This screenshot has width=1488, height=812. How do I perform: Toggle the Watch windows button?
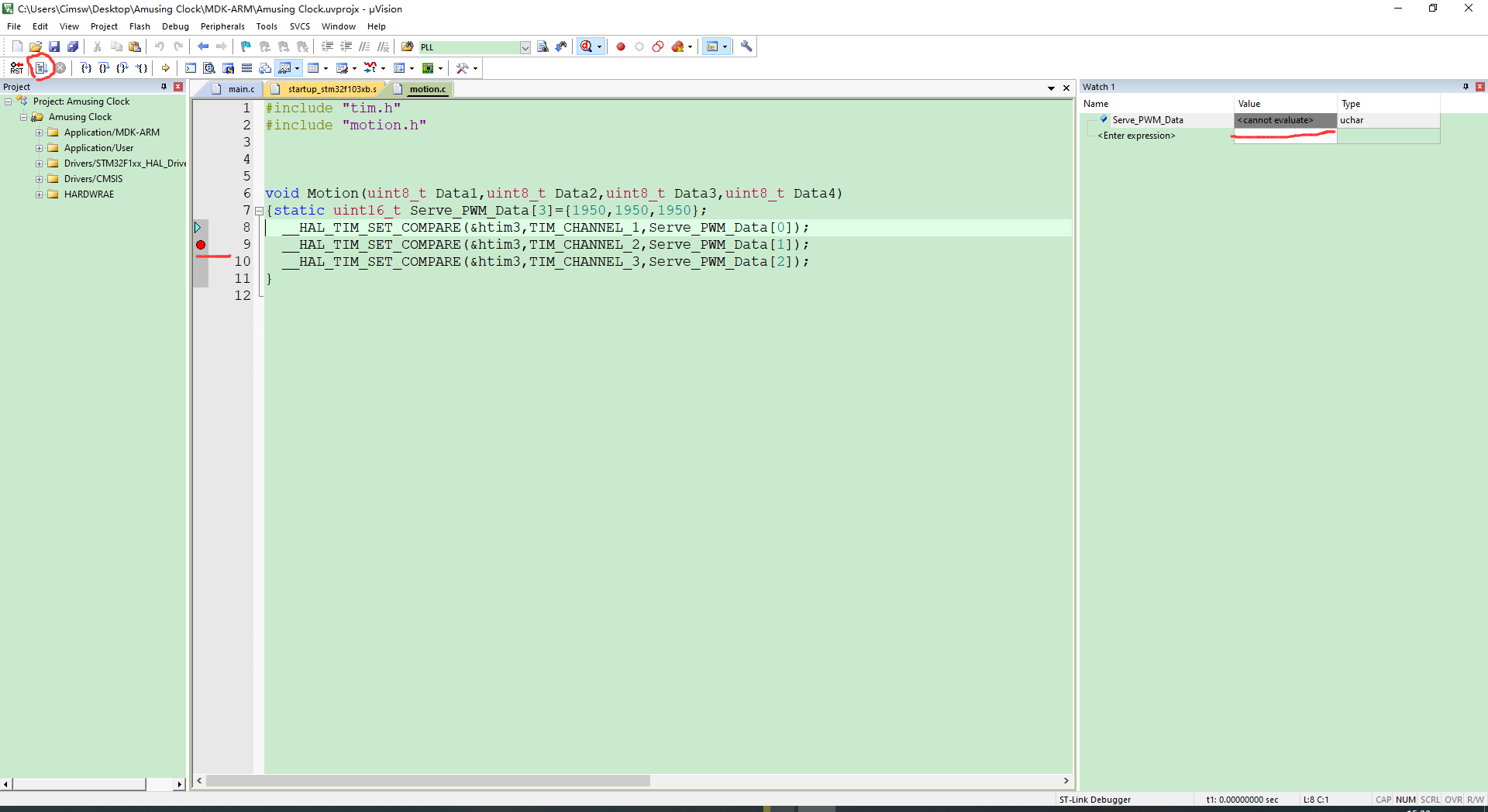point(284,68)
